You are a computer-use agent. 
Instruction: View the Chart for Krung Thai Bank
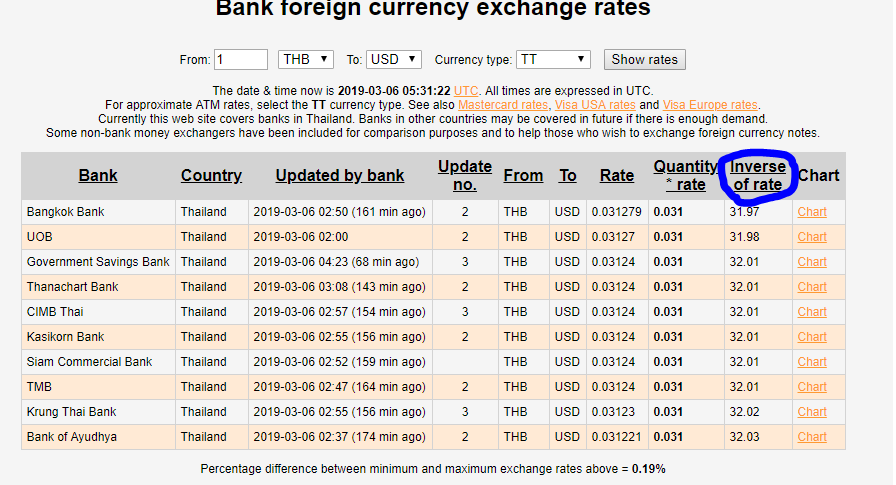(x=812, y=412)
